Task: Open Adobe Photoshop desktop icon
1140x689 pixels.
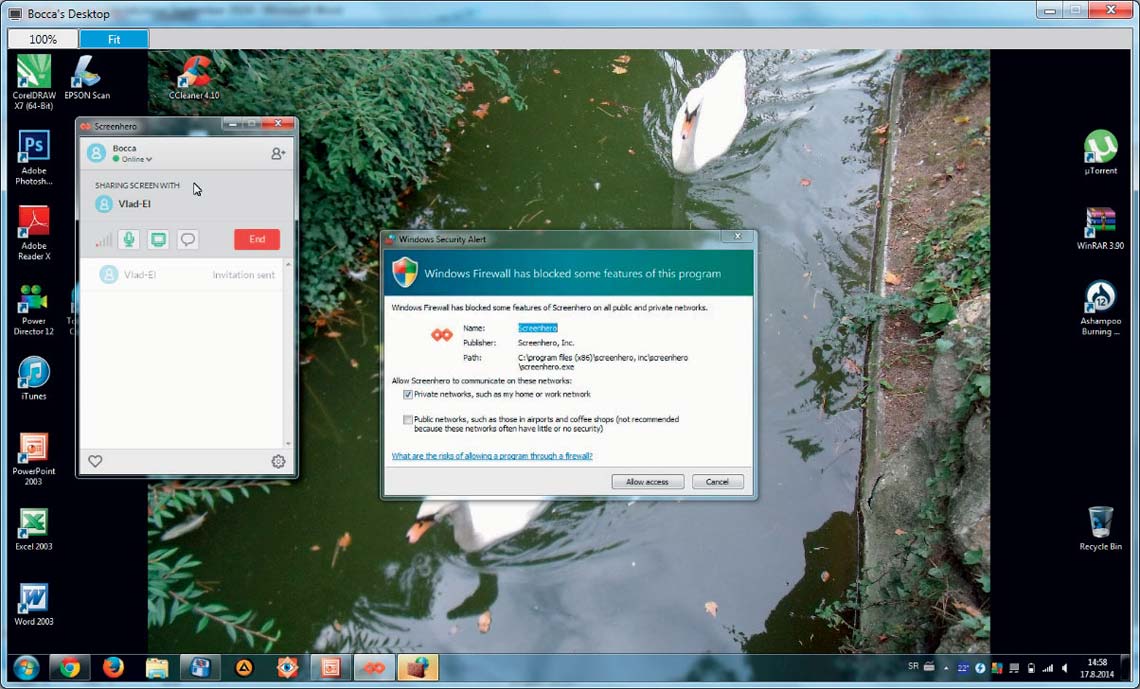Action: point(34,158)
